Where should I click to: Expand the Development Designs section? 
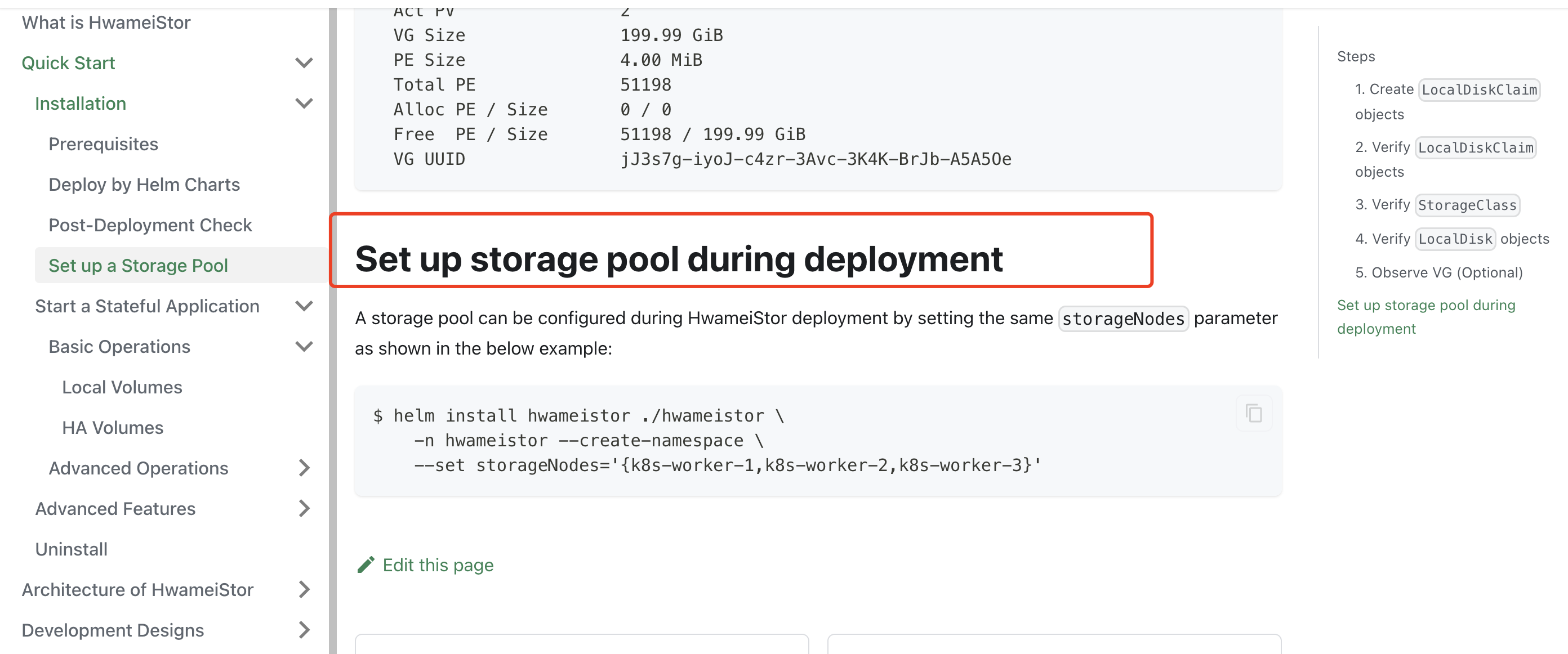304,630
